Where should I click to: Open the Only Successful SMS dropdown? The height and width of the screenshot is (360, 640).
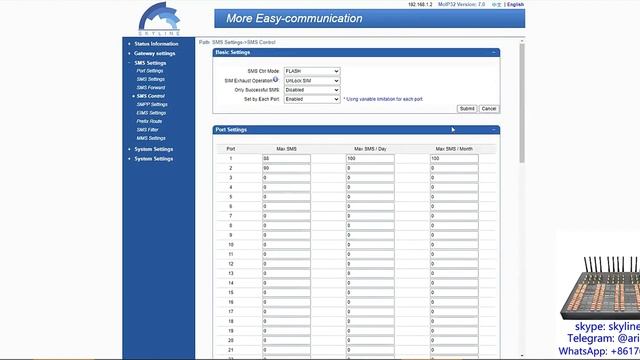click(312, 90)
